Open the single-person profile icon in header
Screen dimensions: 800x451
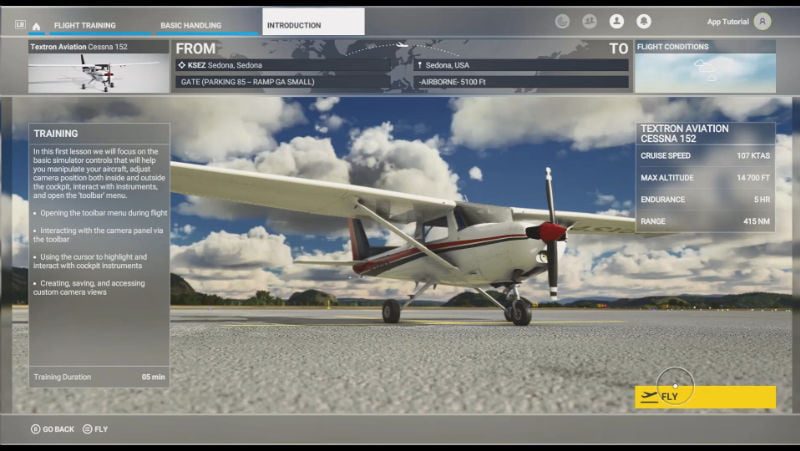(616, 21)
